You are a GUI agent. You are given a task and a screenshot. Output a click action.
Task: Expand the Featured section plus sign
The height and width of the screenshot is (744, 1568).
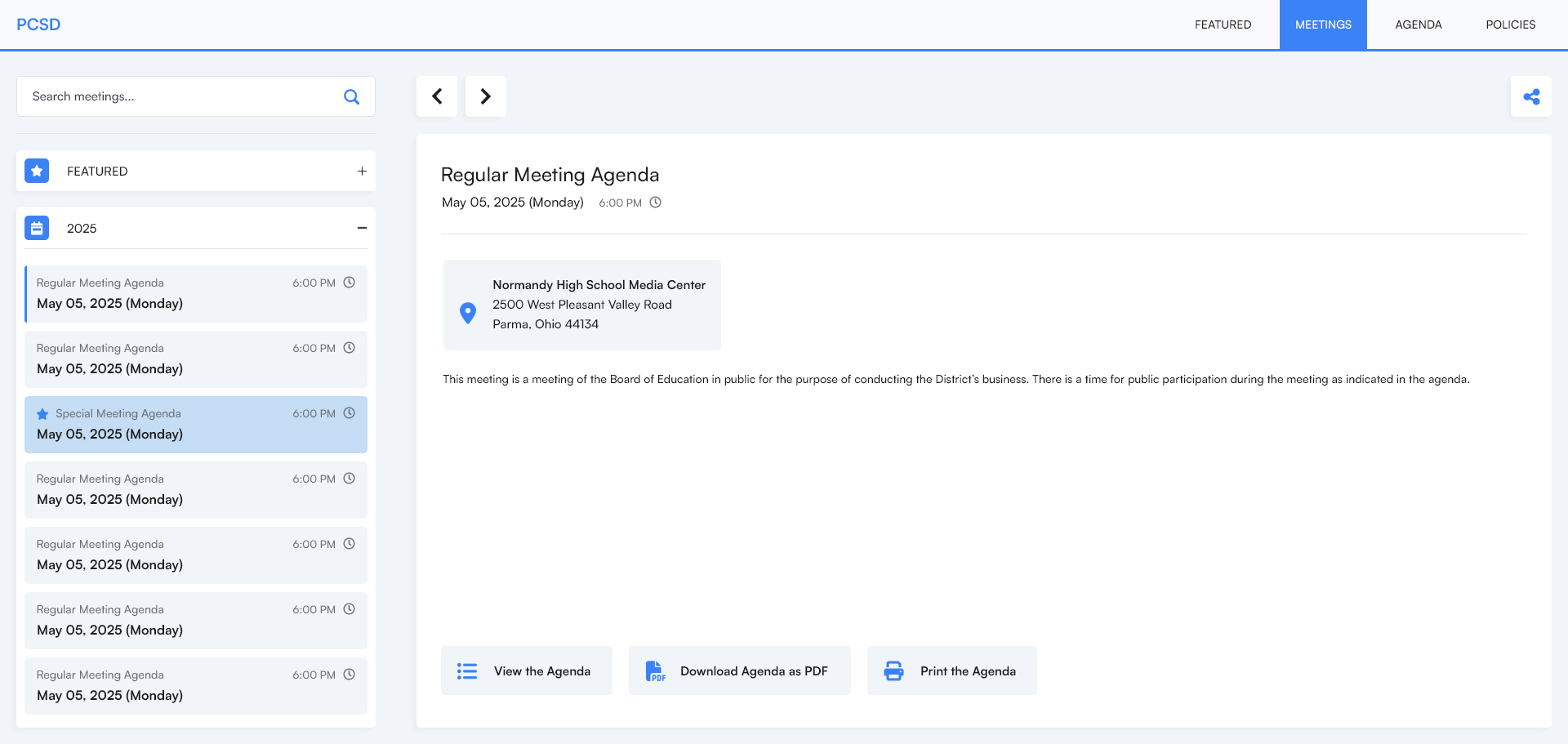[362, 171]
